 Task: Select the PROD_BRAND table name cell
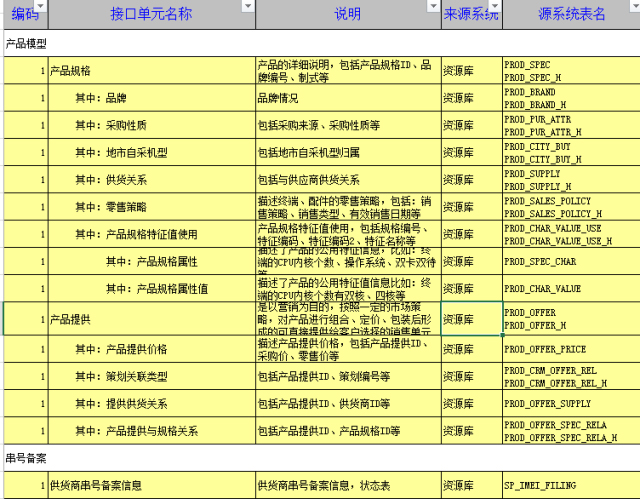pyautogui.click(x=571, y=98)
